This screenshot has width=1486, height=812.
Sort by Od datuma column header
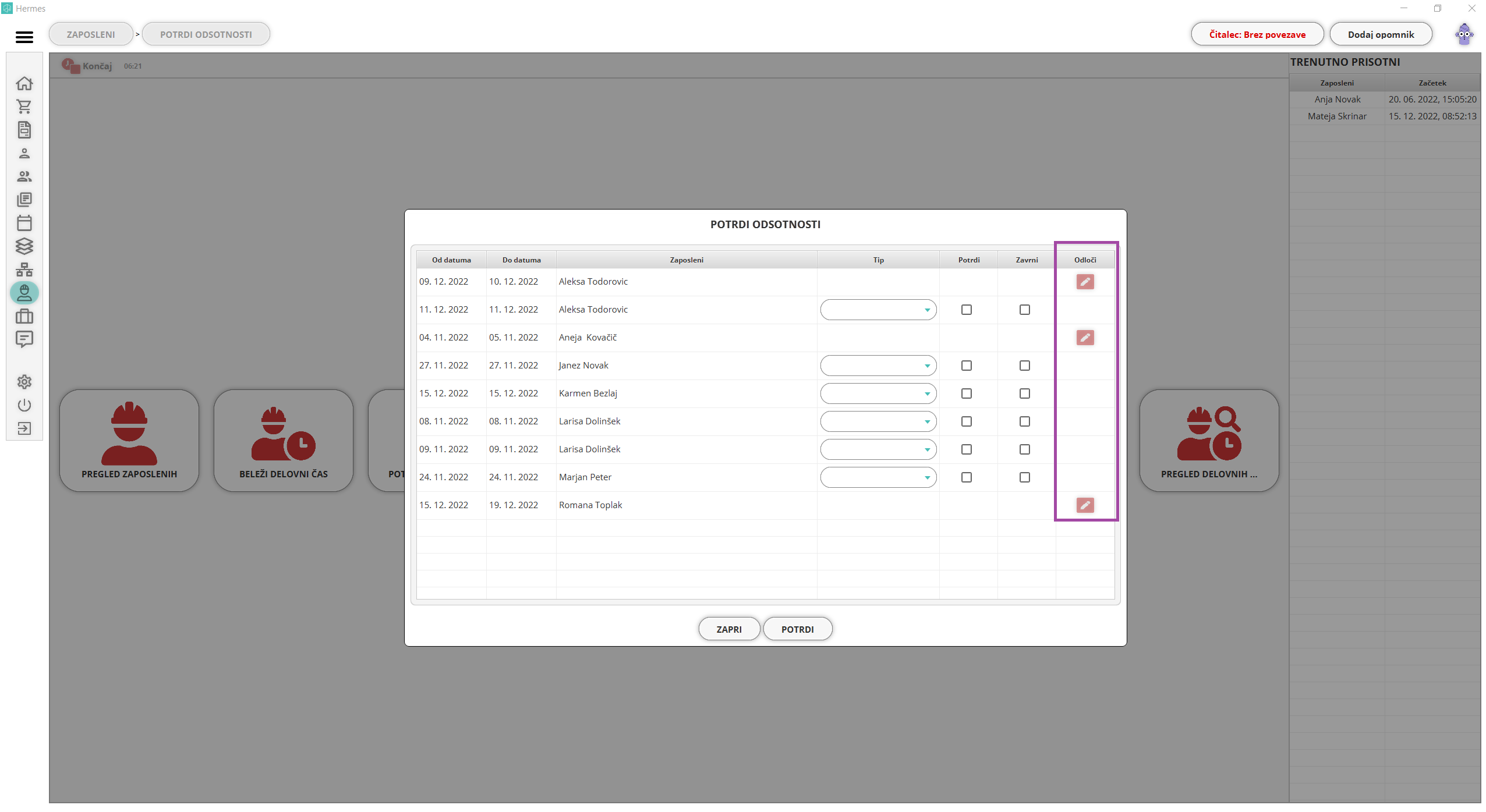click(x=451, y=260)
